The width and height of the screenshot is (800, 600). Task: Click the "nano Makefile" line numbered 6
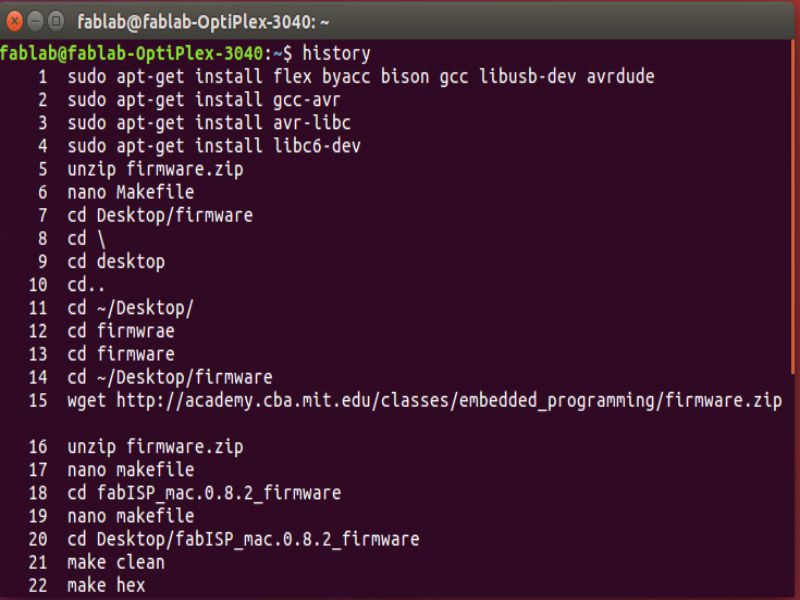[131, 192]
